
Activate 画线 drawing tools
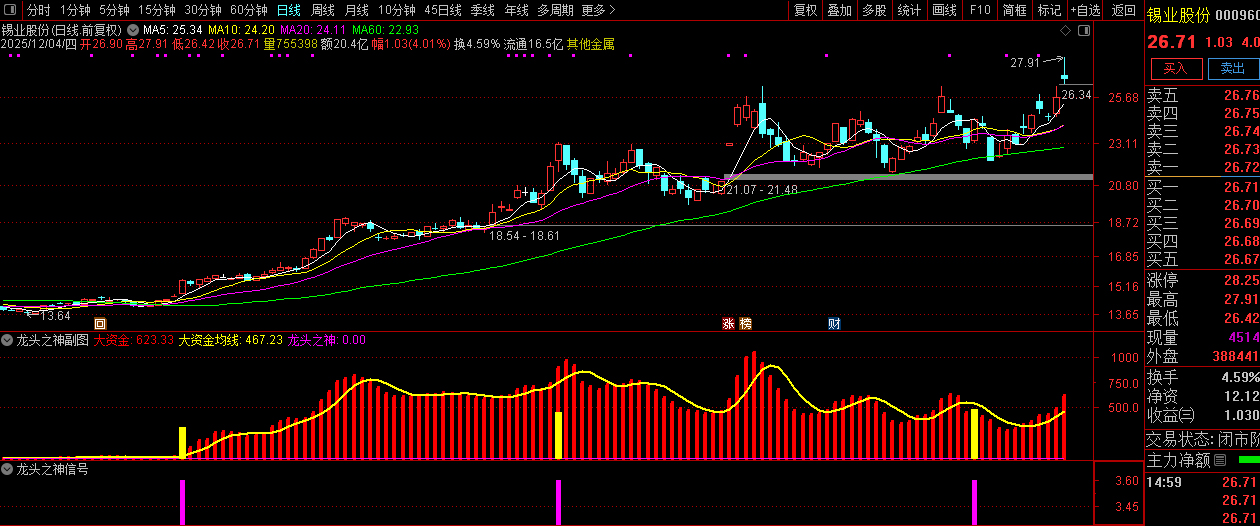click(944, 10)
